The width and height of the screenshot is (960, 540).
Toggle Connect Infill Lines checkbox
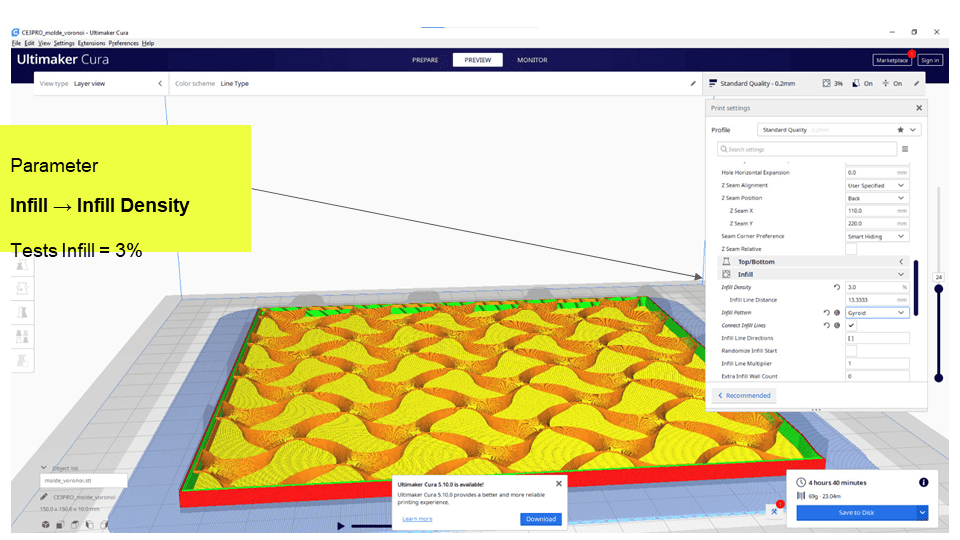(x=851, y=325)
